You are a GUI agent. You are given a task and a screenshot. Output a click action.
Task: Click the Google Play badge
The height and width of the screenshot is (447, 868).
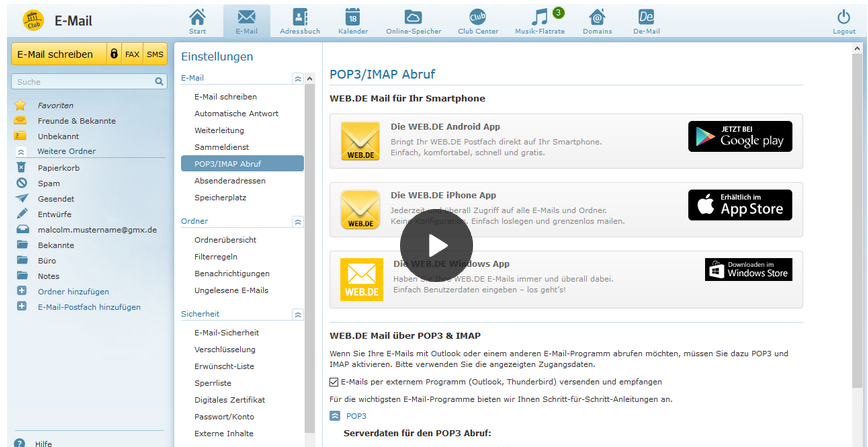point(740,136)
